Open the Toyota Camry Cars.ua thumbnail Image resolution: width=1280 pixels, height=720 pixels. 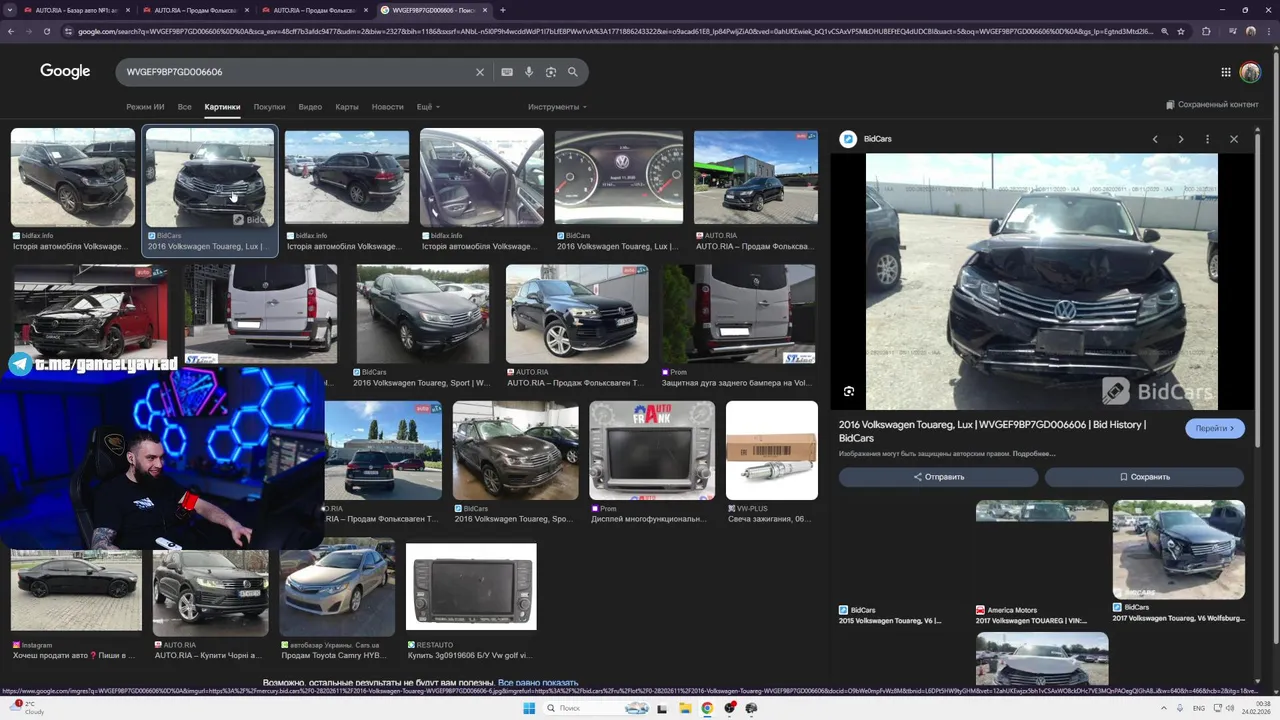337,588
